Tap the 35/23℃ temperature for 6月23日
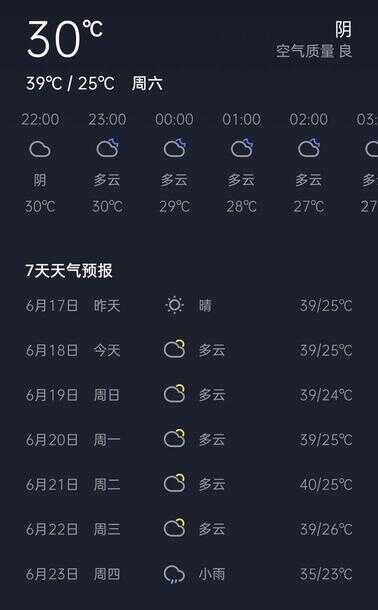 coord(326,574)
